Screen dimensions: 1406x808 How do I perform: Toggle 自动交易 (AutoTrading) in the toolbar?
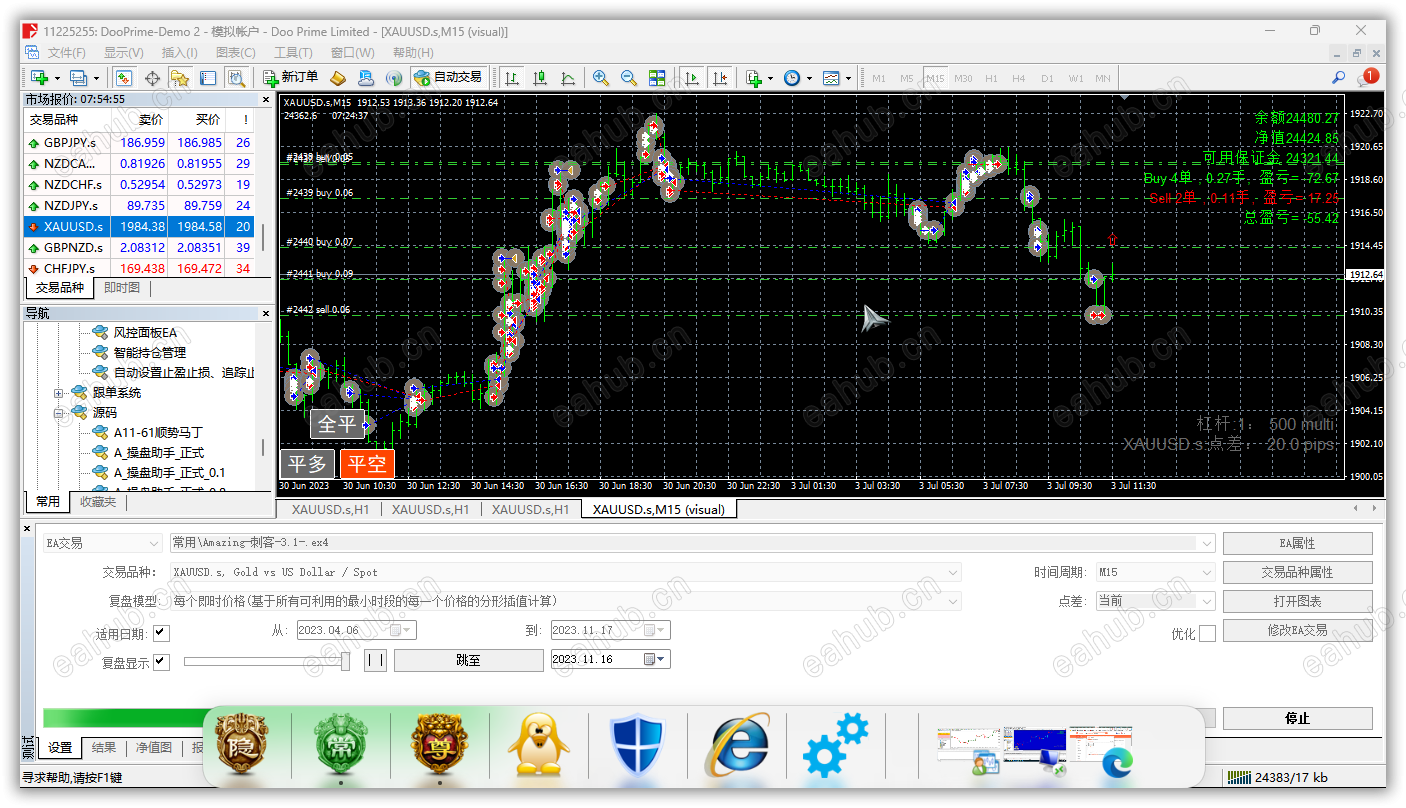point(448,77)
